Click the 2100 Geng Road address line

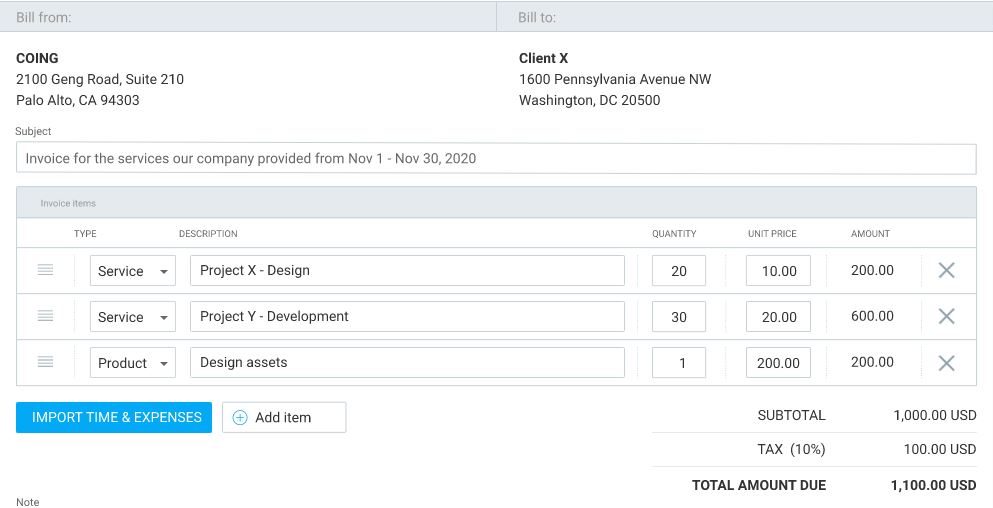pyautogui.click(x=100, y=79)
